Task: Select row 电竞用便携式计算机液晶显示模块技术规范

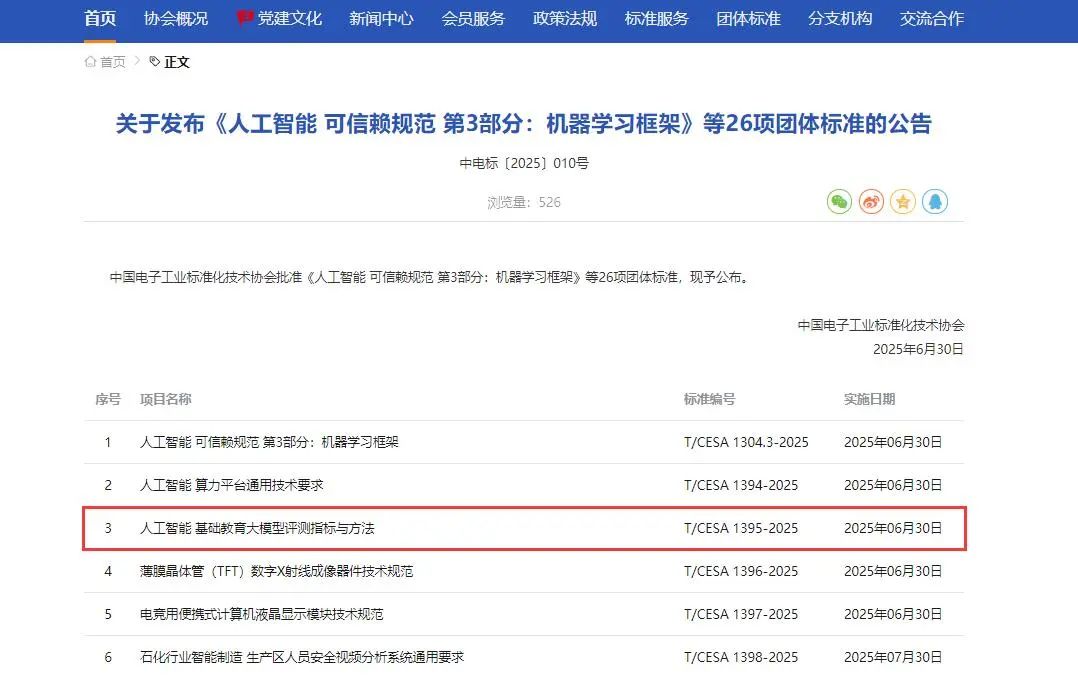Action: [524, 614]
